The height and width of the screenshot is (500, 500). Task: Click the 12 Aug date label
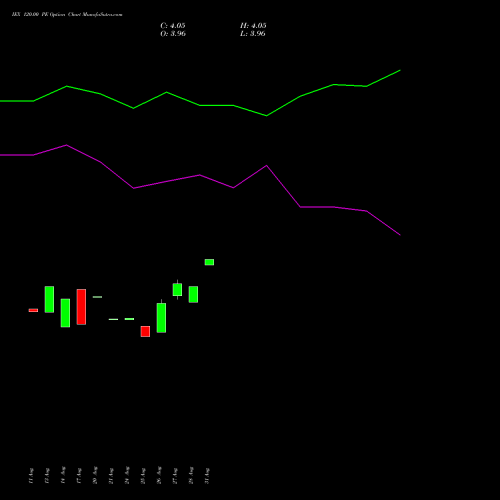pyautogui.click(x=47, y=476)
